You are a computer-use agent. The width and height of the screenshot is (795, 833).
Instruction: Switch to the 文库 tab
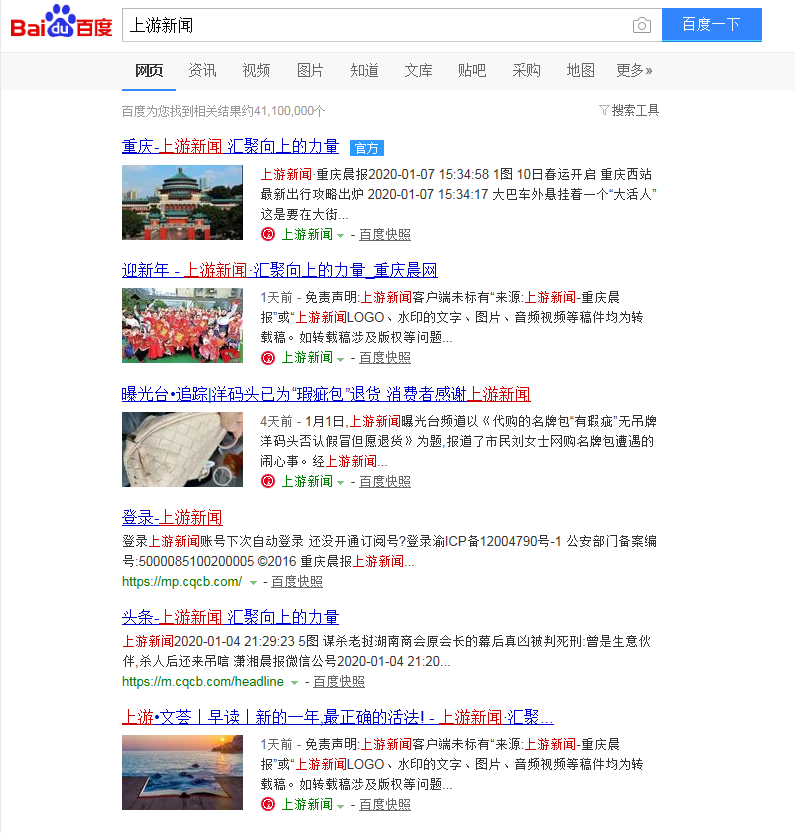pos(419,70)
